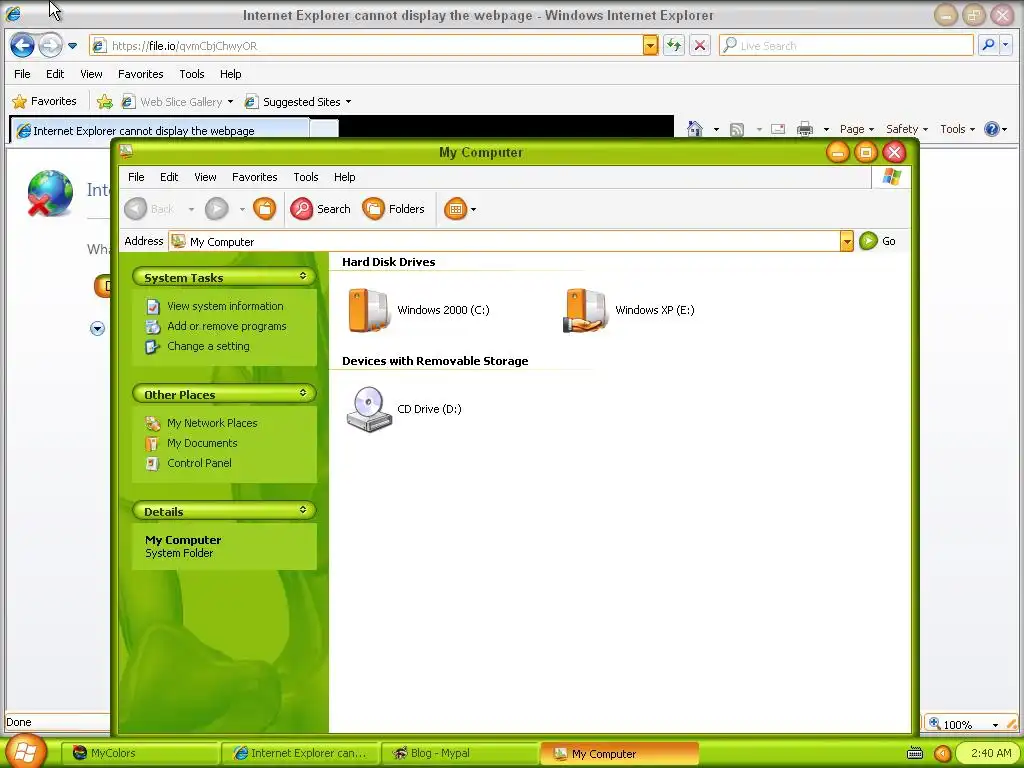Open new blank tab in IE
The height and width of the screenshot is (768, 1024).
coord(324,130)
